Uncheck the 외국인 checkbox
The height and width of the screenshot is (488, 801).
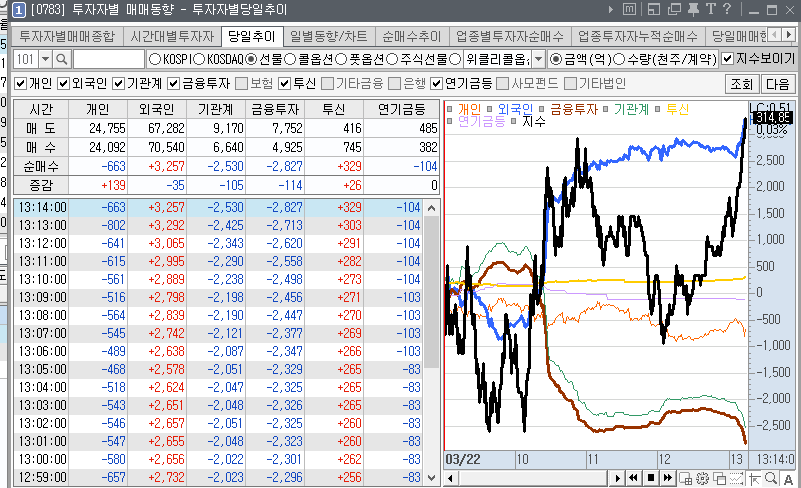tap(64, 83)
